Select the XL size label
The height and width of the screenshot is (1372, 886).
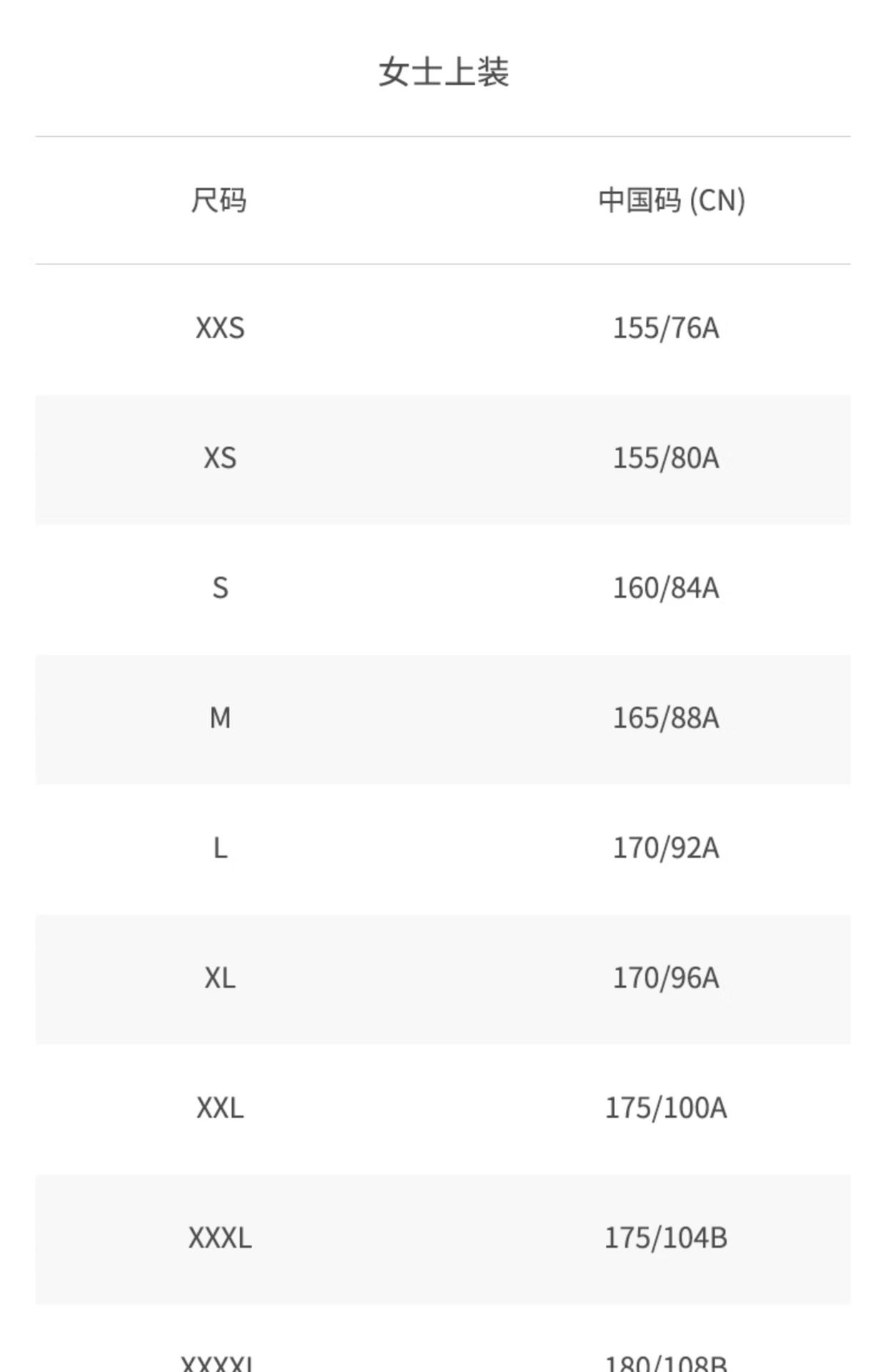pos(220,978)
